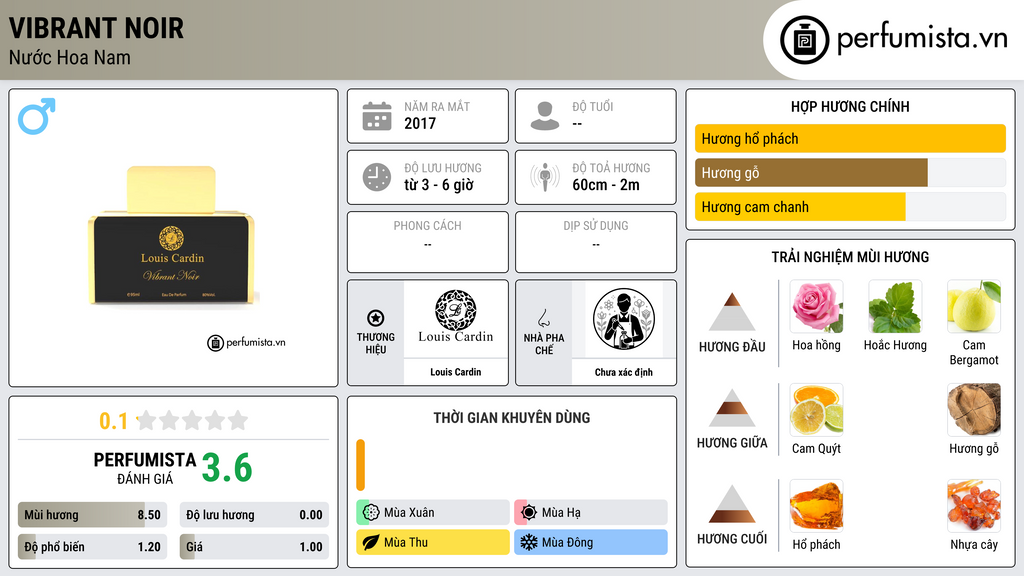The image size is (1024, 576).
Task: Click the perfumista.vn site name in header
Action: click(922, 38)
